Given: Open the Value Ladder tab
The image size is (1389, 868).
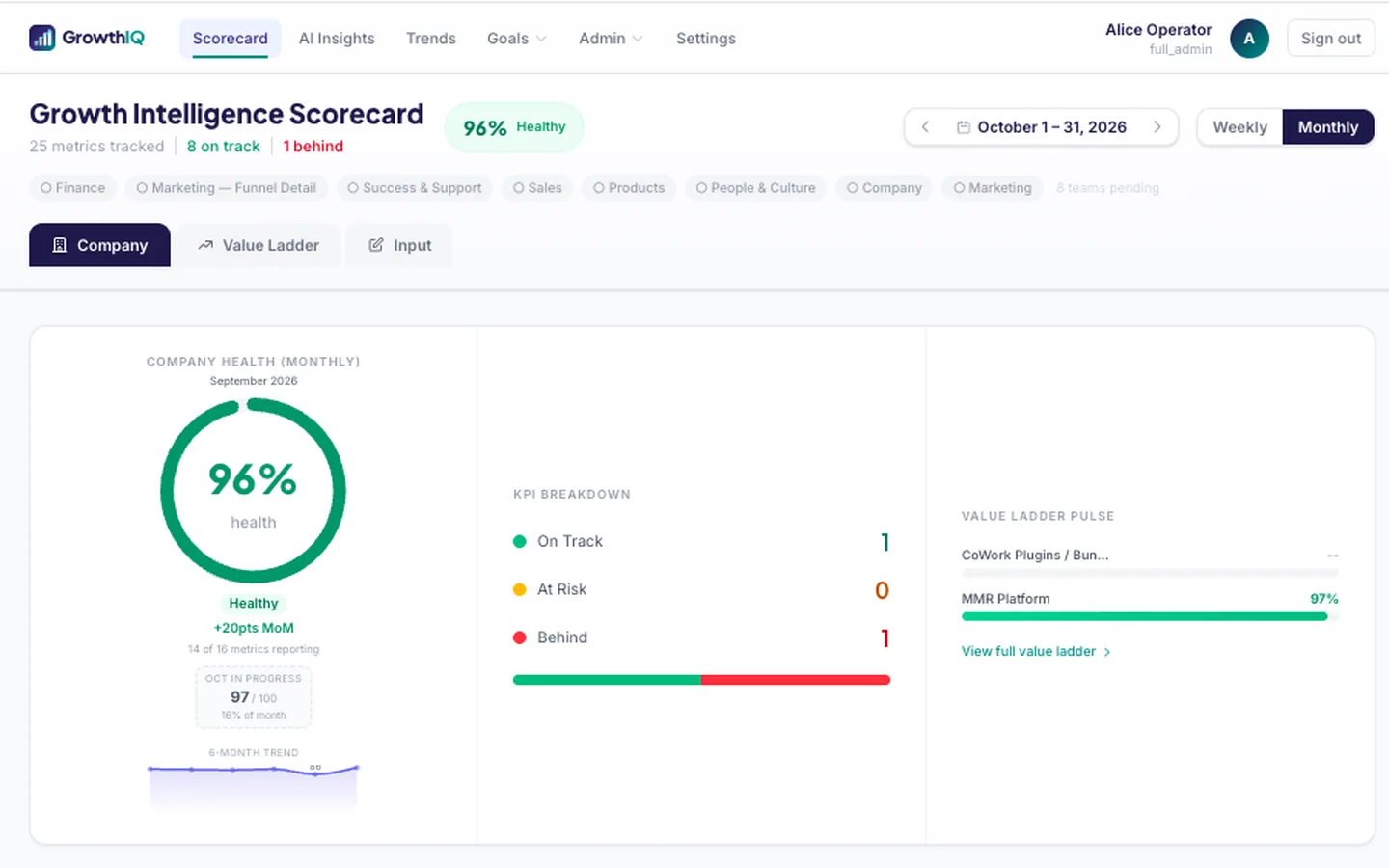Looking at the screenshot, I should (259, 245).
